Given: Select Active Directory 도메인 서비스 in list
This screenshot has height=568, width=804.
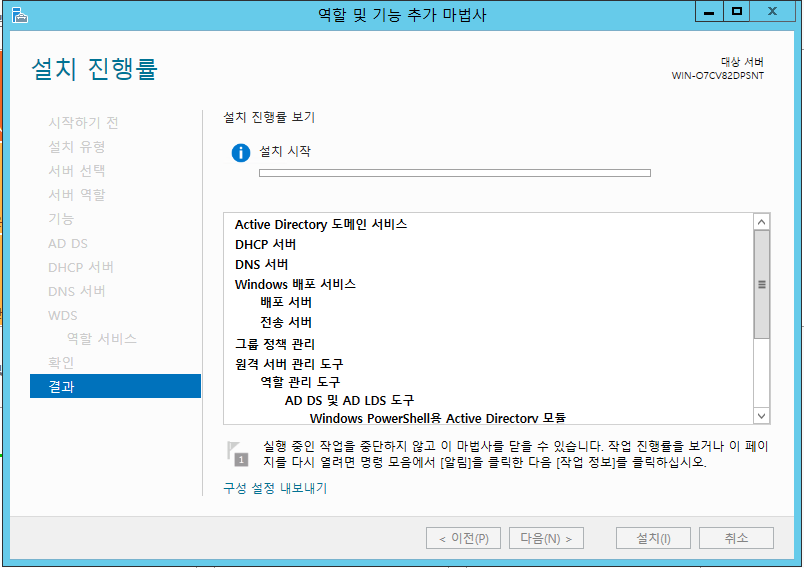Looking at the screenshot, I should coord(320,224).
